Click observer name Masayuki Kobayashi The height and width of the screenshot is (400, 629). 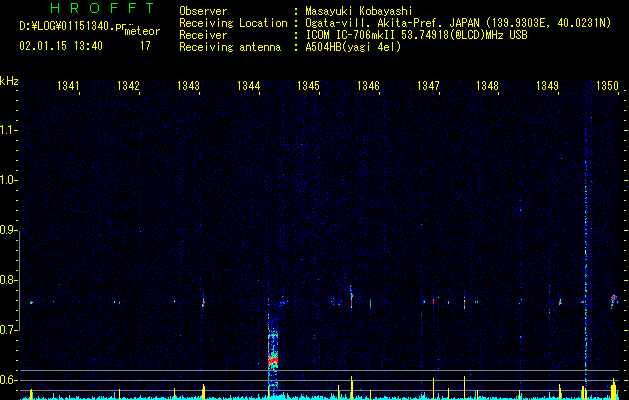(x=359, y=12)
